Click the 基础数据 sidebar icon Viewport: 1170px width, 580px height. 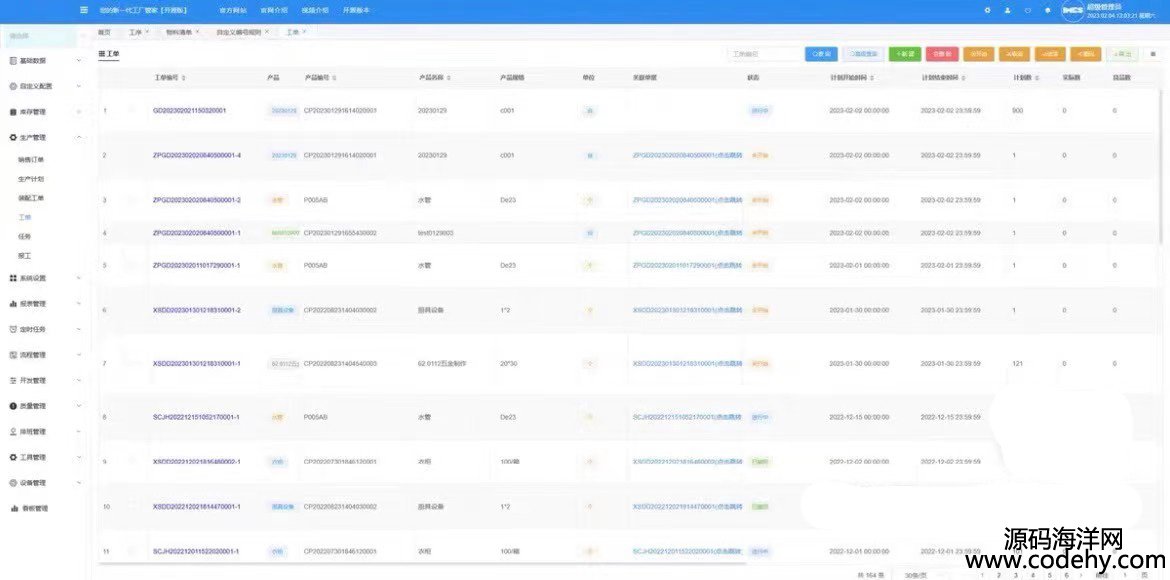(13, 60)
